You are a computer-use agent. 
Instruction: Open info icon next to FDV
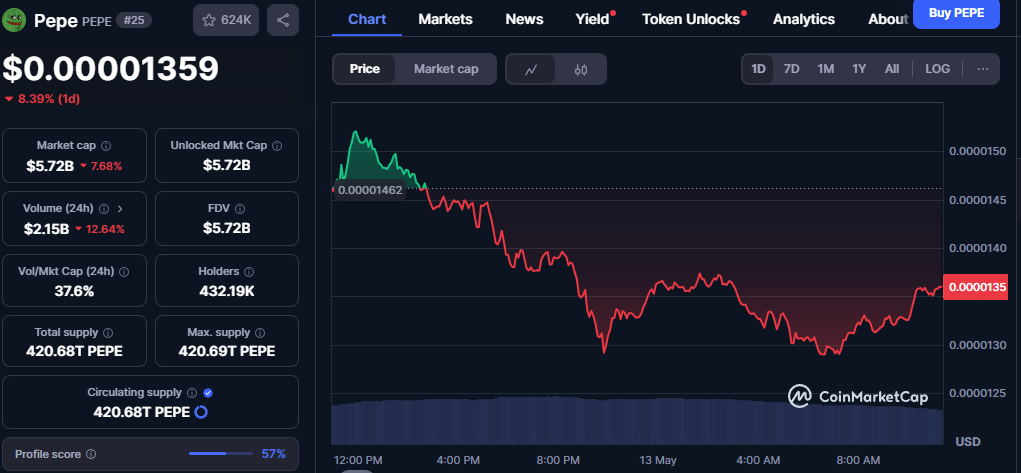pyautogui.click(x=240, y=208)
